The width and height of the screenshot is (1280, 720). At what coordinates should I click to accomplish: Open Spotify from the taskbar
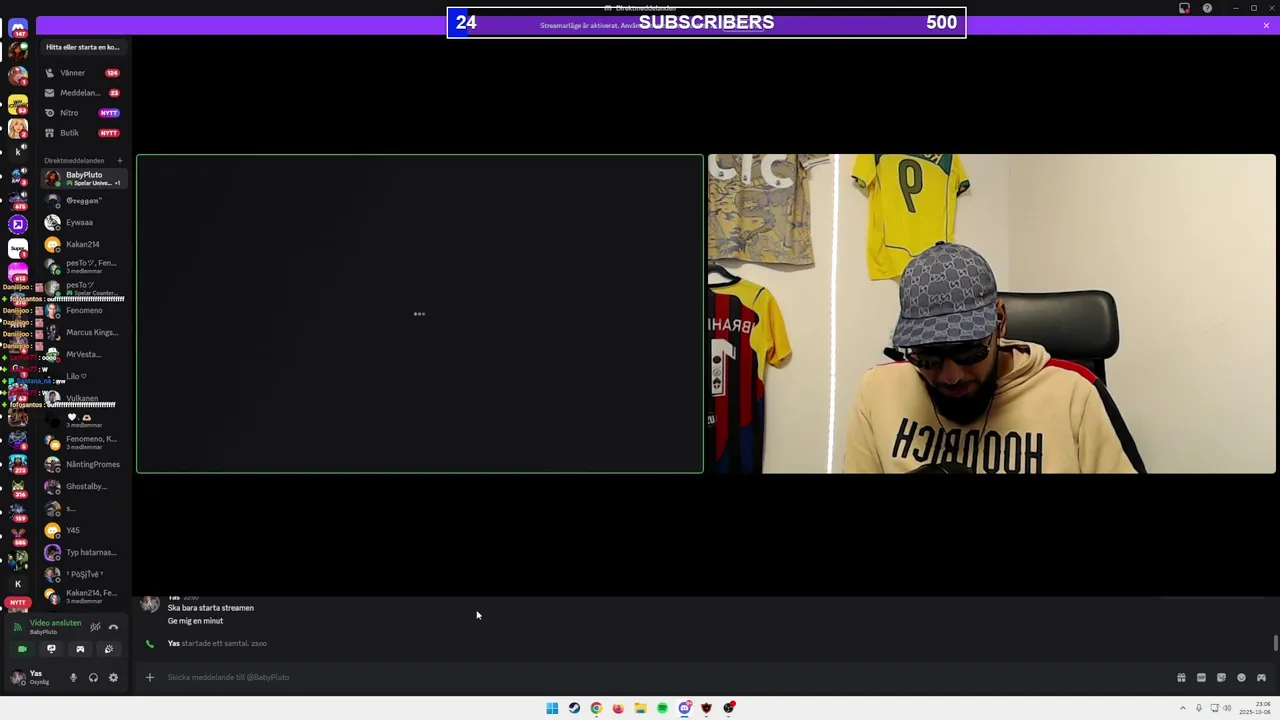coord(662,708)
